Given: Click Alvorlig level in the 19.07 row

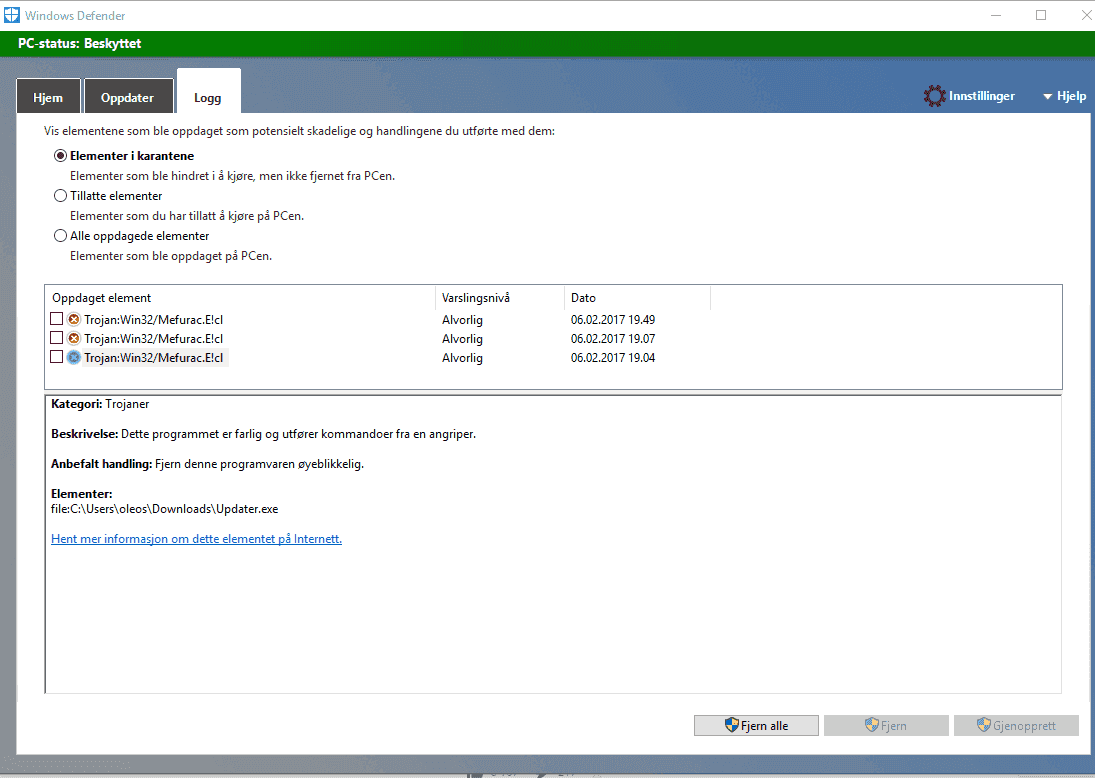Looking at the screenshot, I should click(462, 339).
